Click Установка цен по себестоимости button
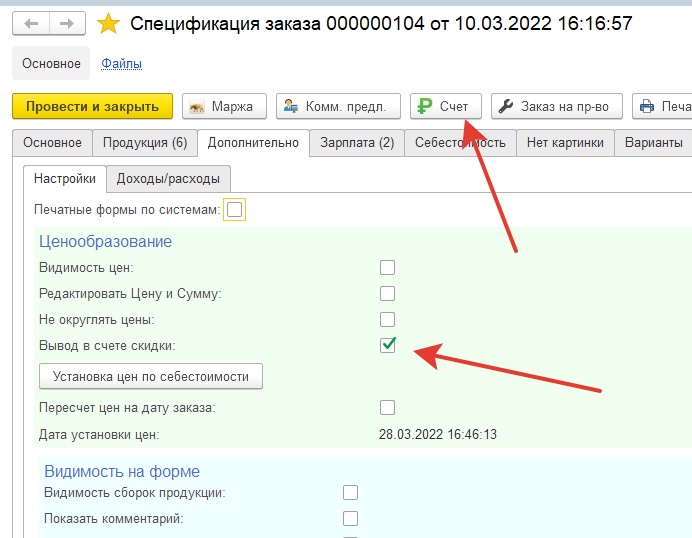The width and height of the screenshot is (692, 538). click(x=151, y=376)
